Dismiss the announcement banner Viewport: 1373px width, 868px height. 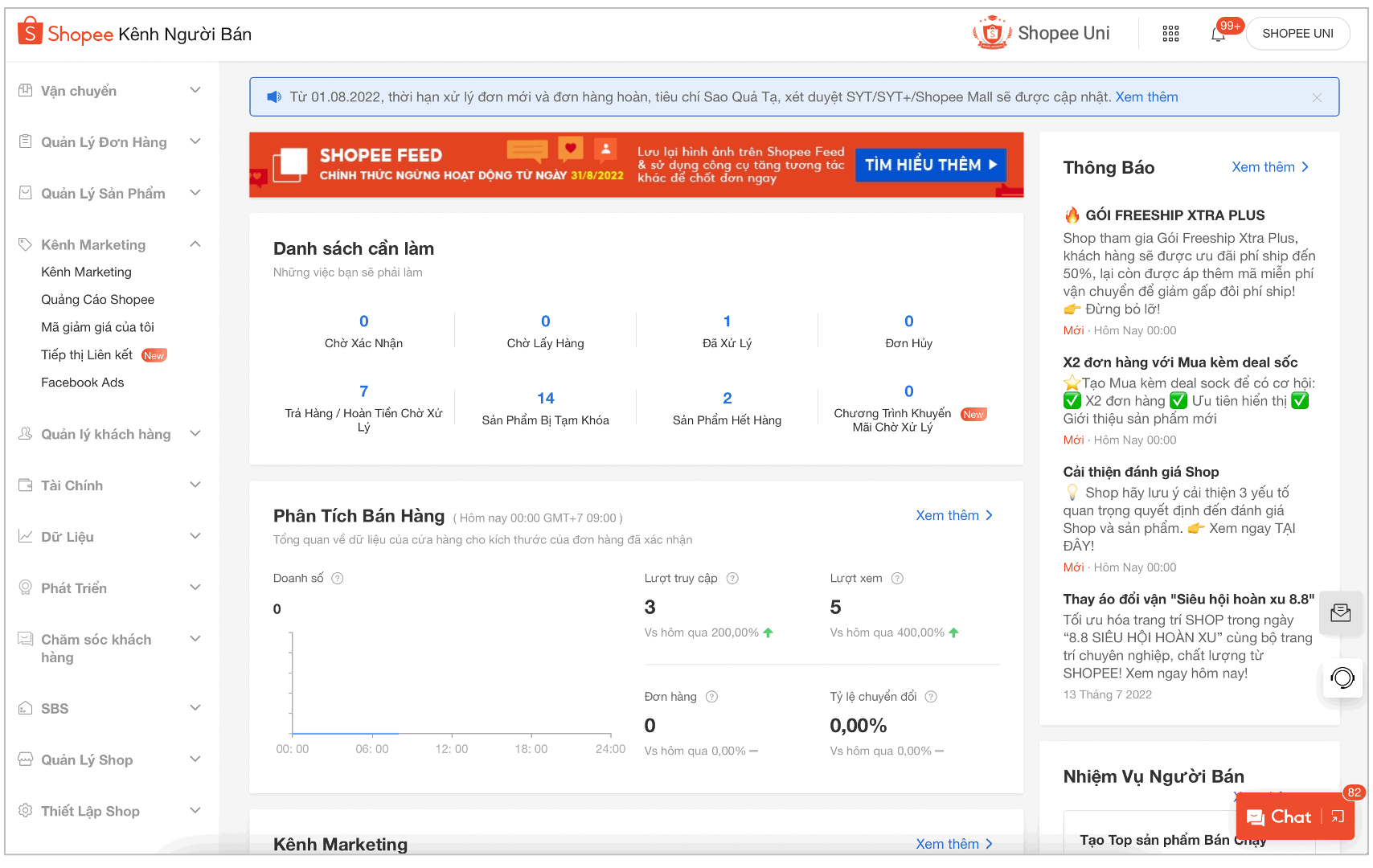pyautogui.click(x=1317, y=97)
